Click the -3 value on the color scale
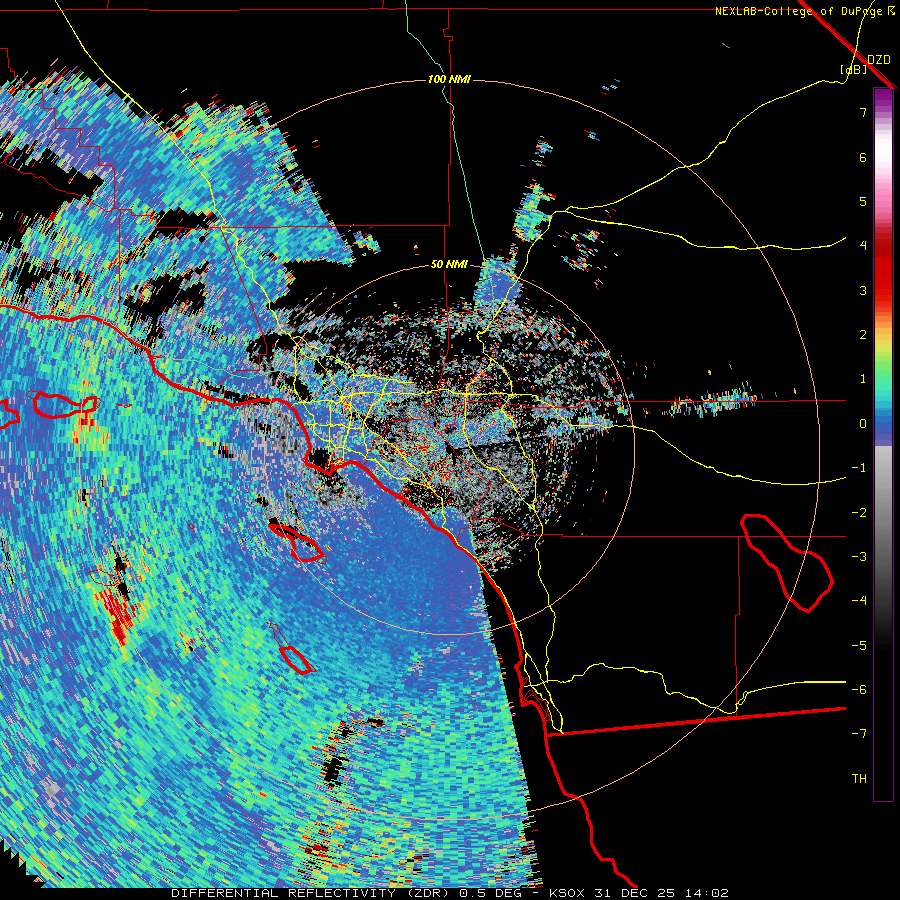The width and height of the screenshot is (900, 900). click(x=859, y=557)
